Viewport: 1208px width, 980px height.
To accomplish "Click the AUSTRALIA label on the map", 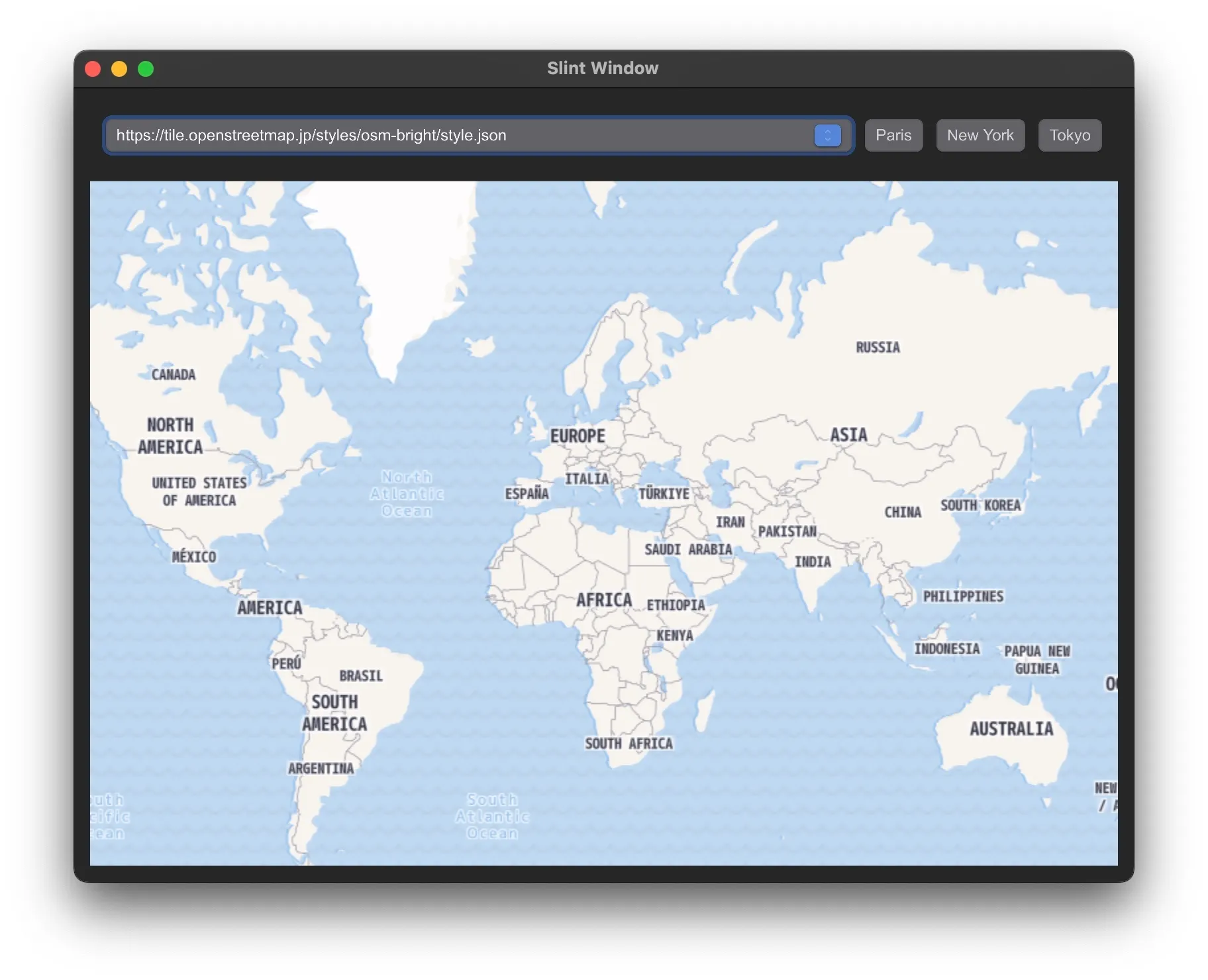I will [x=1011, y=729].
